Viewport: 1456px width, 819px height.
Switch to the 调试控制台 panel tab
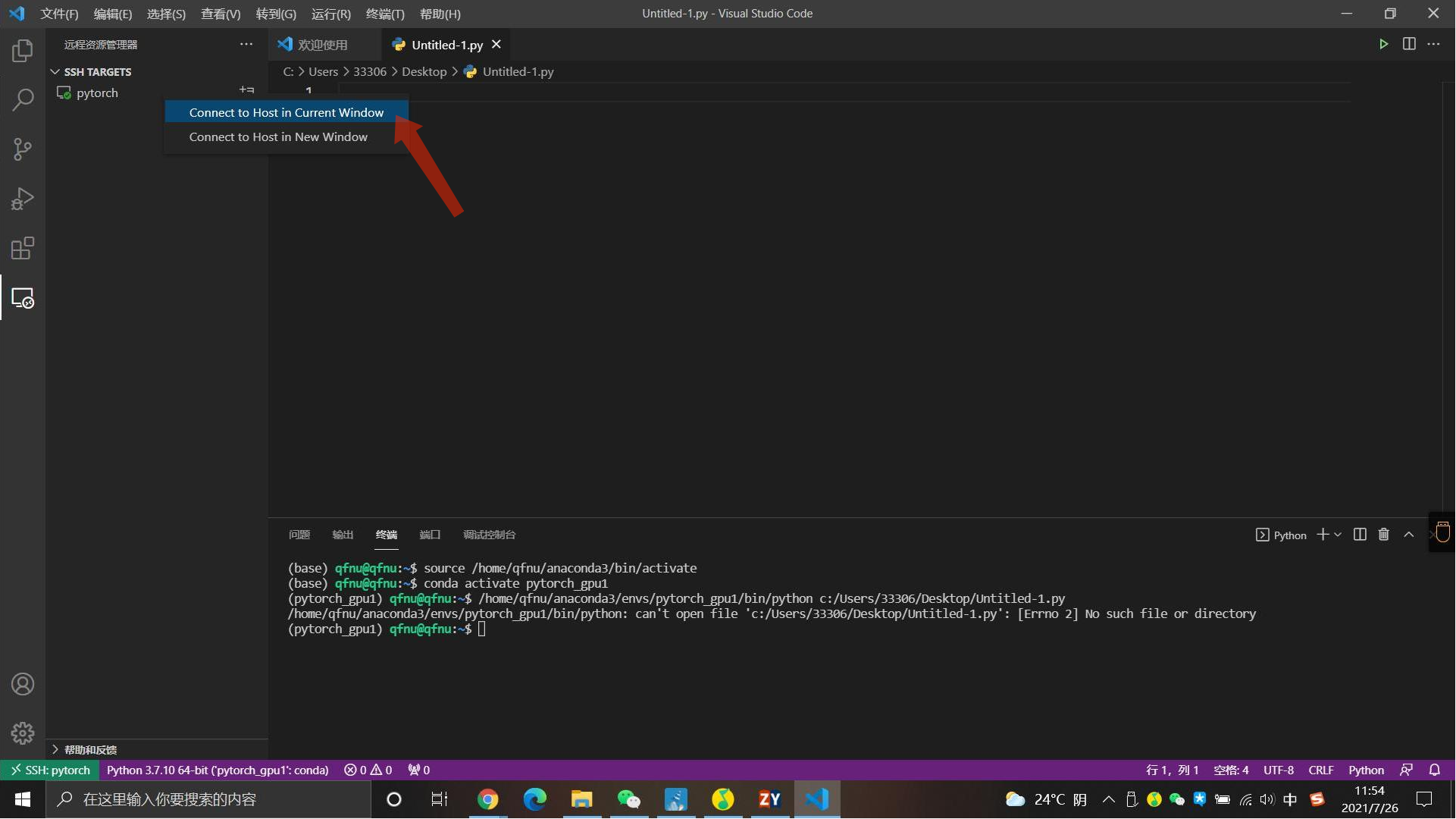(489, 535)
